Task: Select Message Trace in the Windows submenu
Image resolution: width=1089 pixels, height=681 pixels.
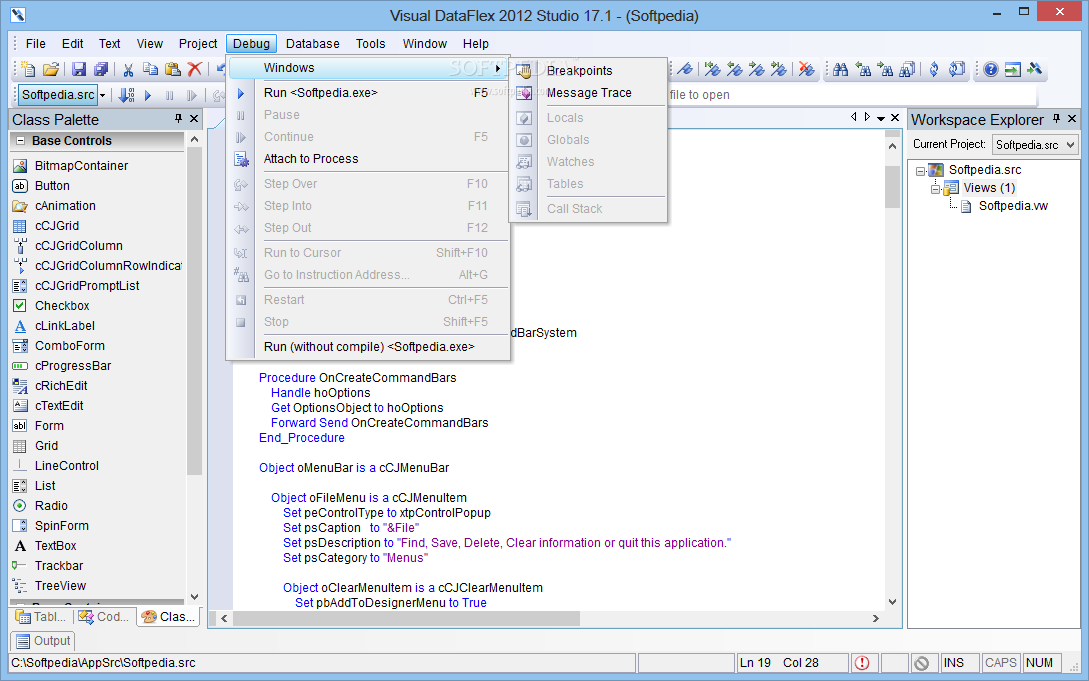Action: tap(588, 93)
